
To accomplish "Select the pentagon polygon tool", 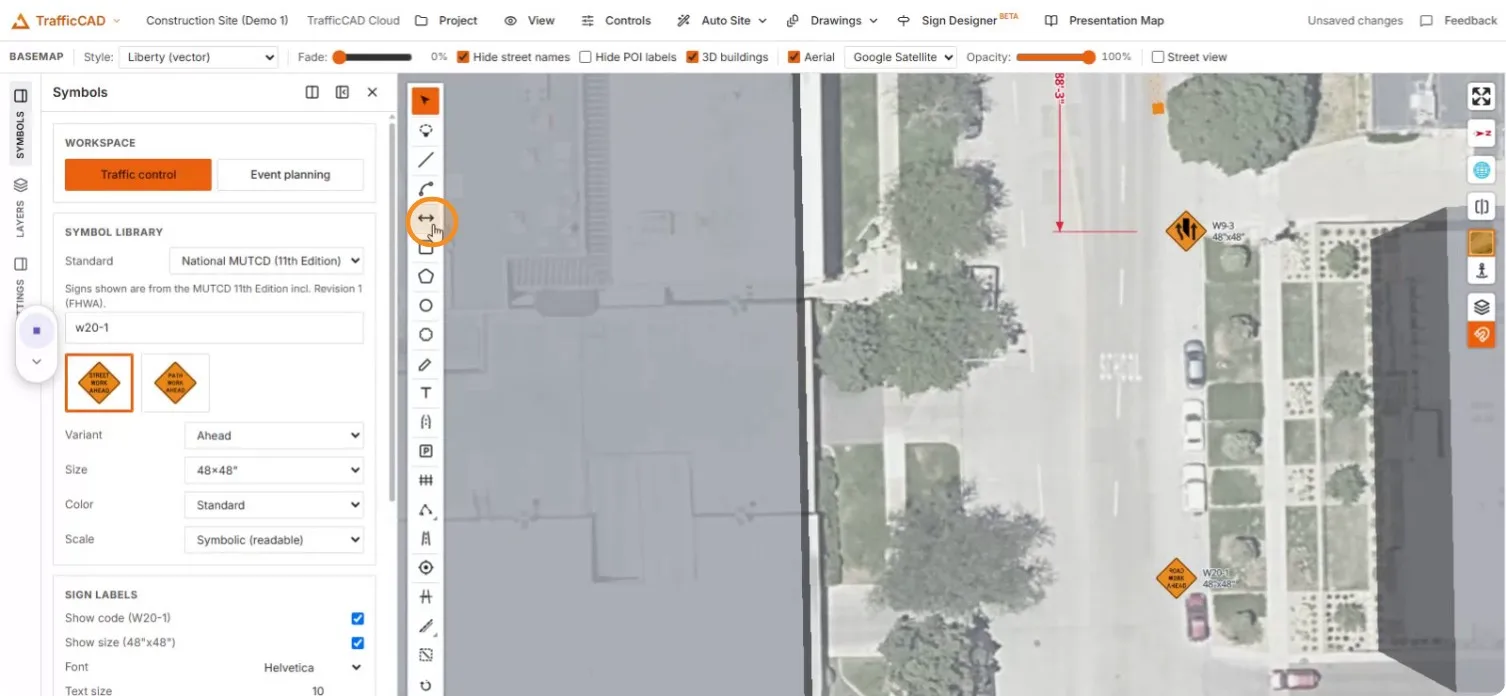I will [x=426, y=276].
